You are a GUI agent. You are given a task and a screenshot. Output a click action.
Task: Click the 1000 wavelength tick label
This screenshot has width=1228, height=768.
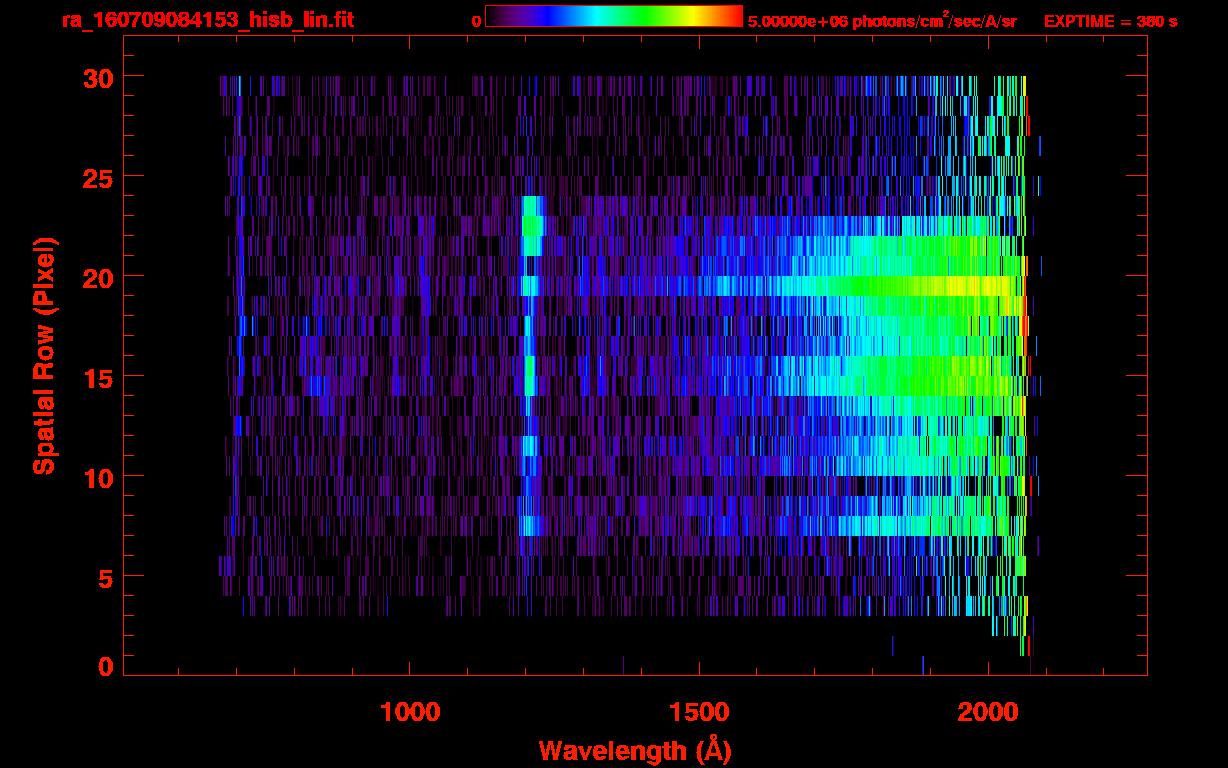point(410,711)
